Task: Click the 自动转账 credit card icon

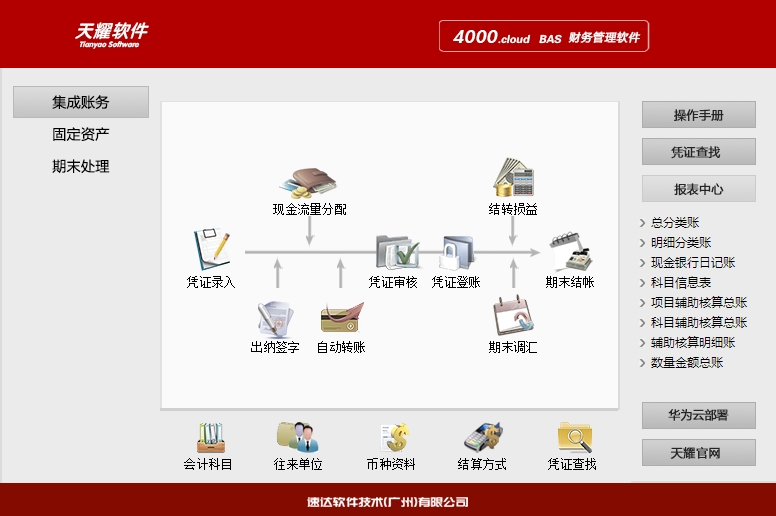Action: (342, 318)
